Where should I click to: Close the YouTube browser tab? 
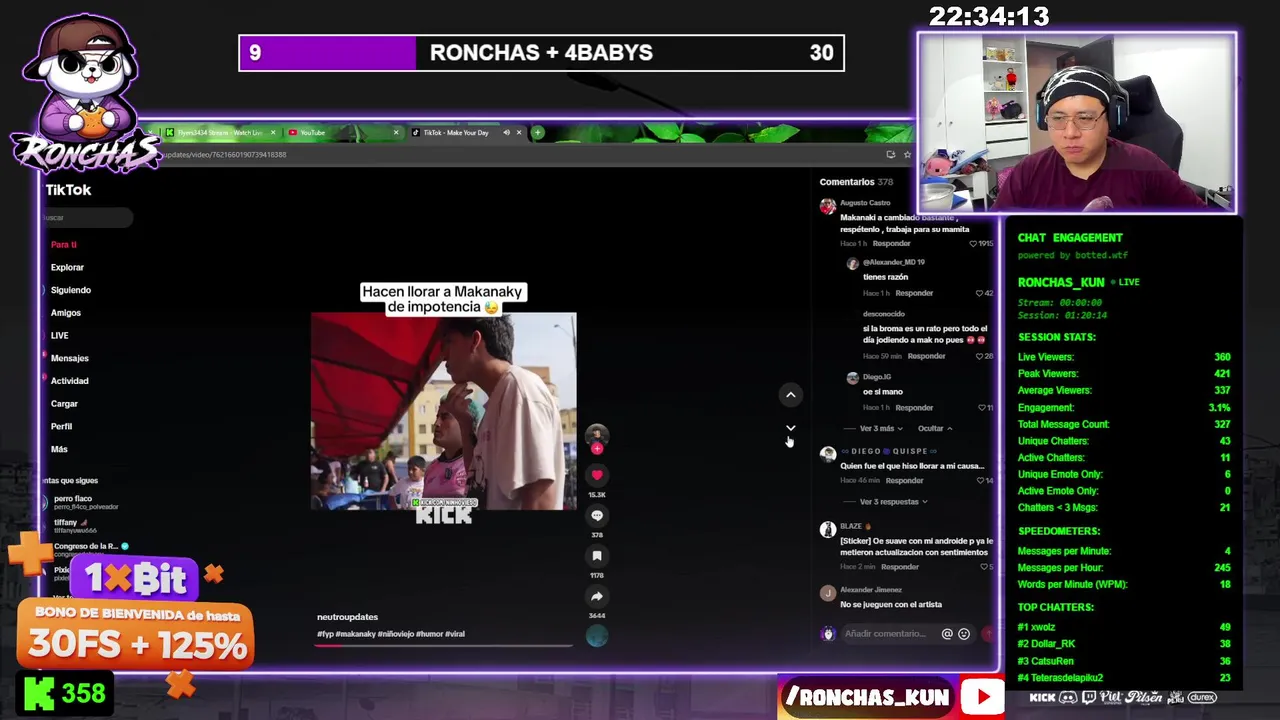[x=396, y=133]
